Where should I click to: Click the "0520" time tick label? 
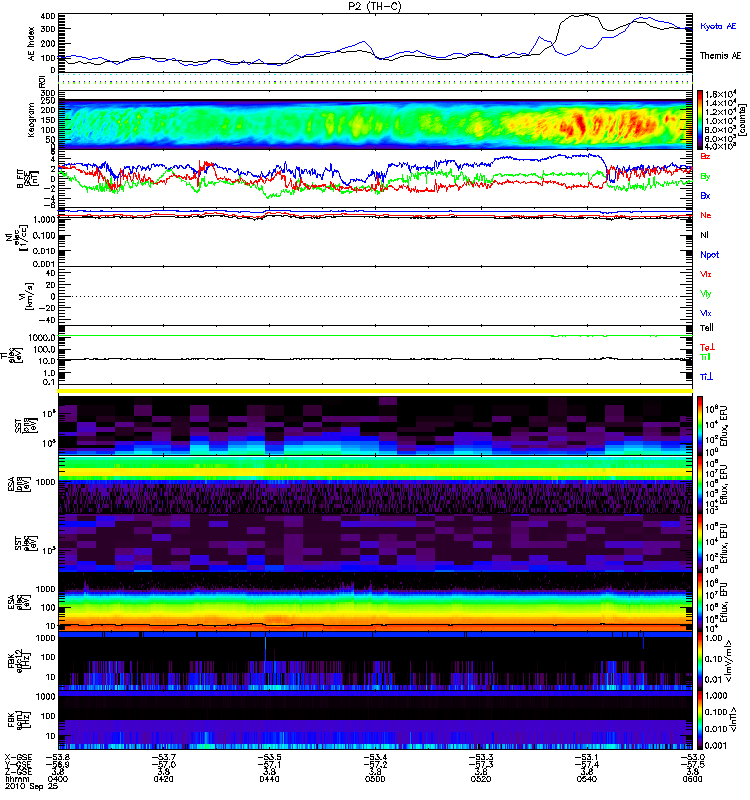(x=481, y=779)
